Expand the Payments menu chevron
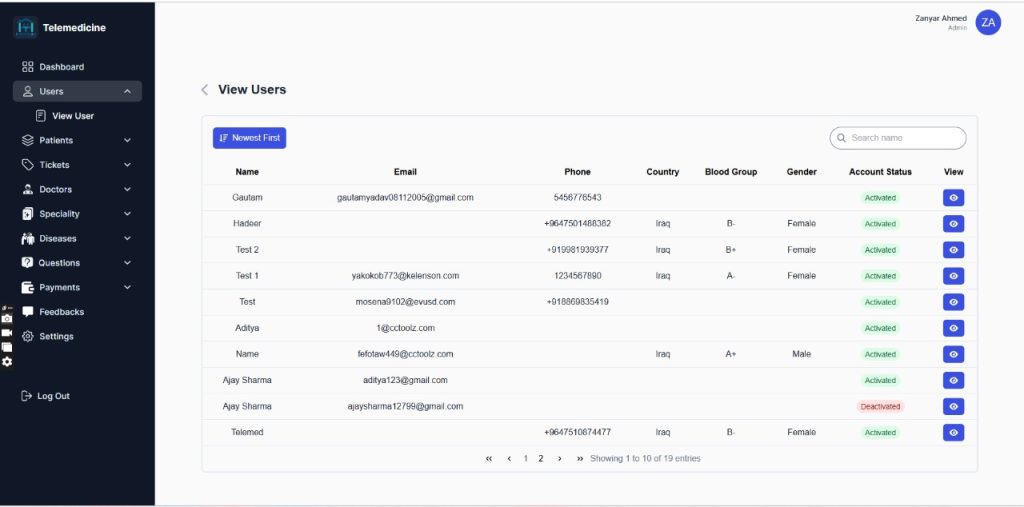1024x507 pixels. click(x=127, y=288)
